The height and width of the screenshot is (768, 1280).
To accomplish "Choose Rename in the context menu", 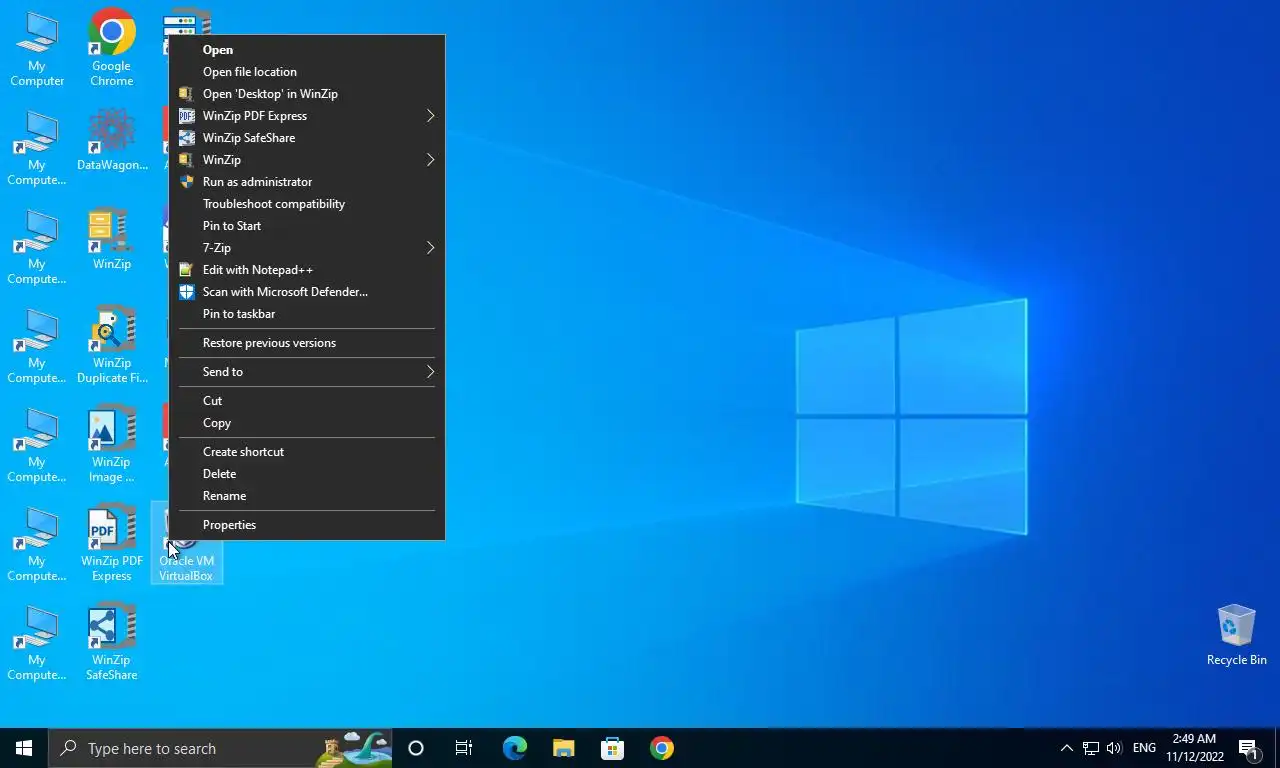I will [307, 495].
